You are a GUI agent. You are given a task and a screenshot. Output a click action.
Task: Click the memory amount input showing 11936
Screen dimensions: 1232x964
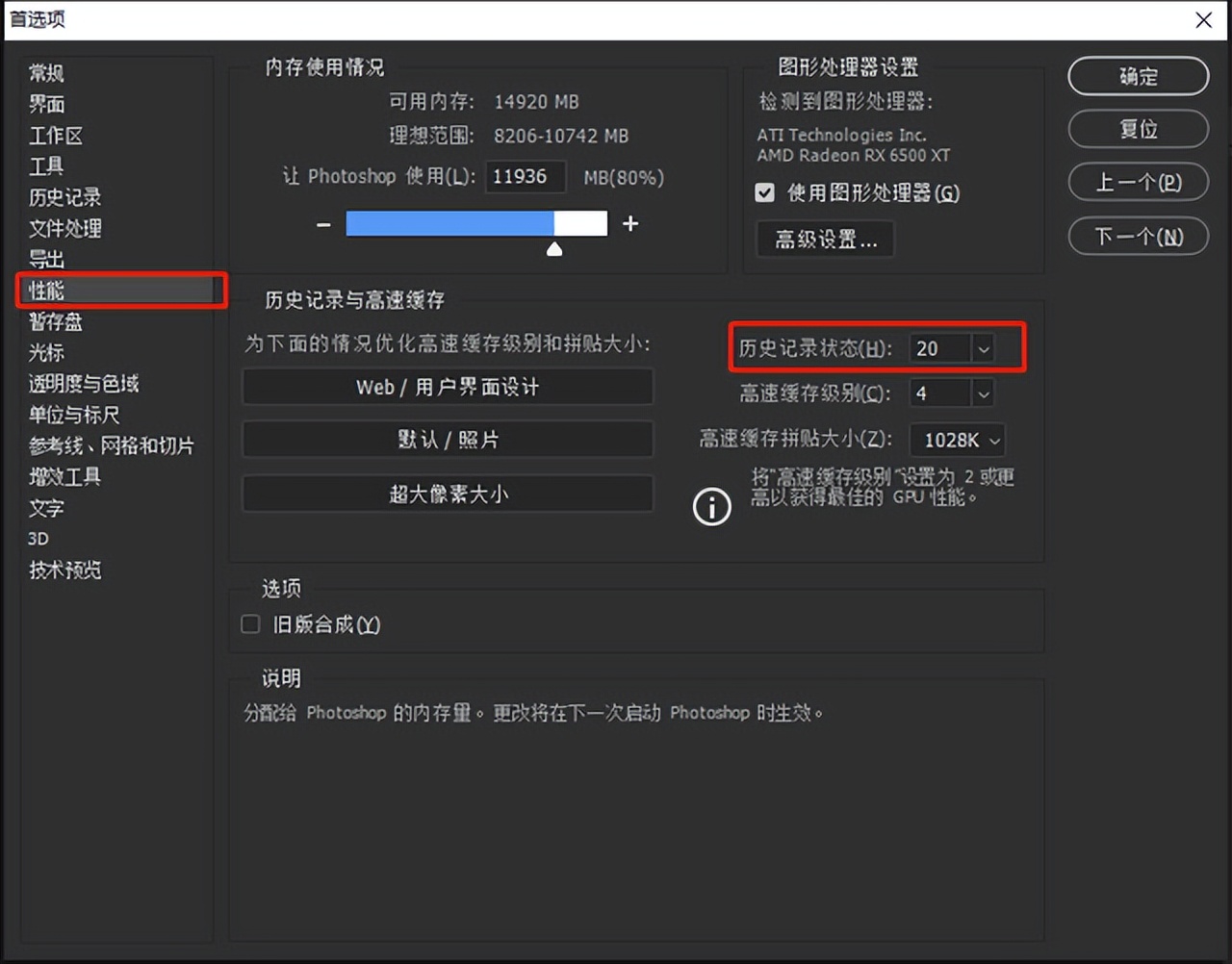(x=526, y=176)
